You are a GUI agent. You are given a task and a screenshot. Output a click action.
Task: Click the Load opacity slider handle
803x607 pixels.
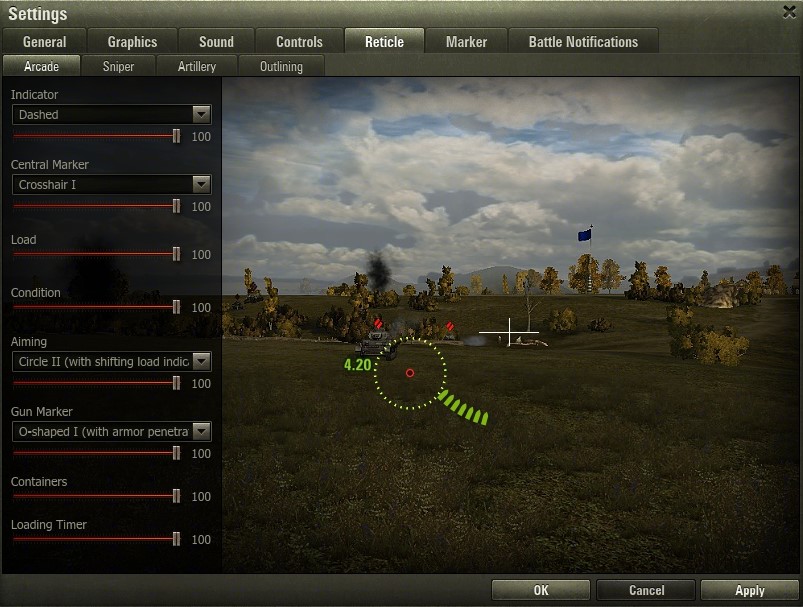click(x=176, y=254)
